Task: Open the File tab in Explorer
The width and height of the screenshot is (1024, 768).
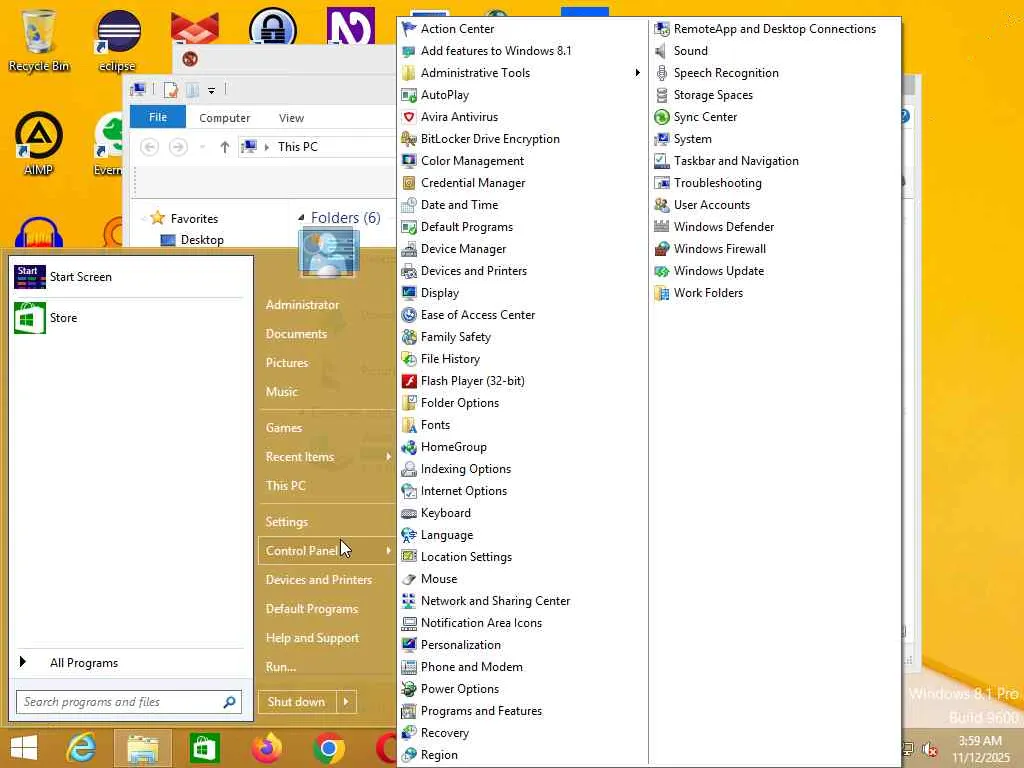Action: 158,117
